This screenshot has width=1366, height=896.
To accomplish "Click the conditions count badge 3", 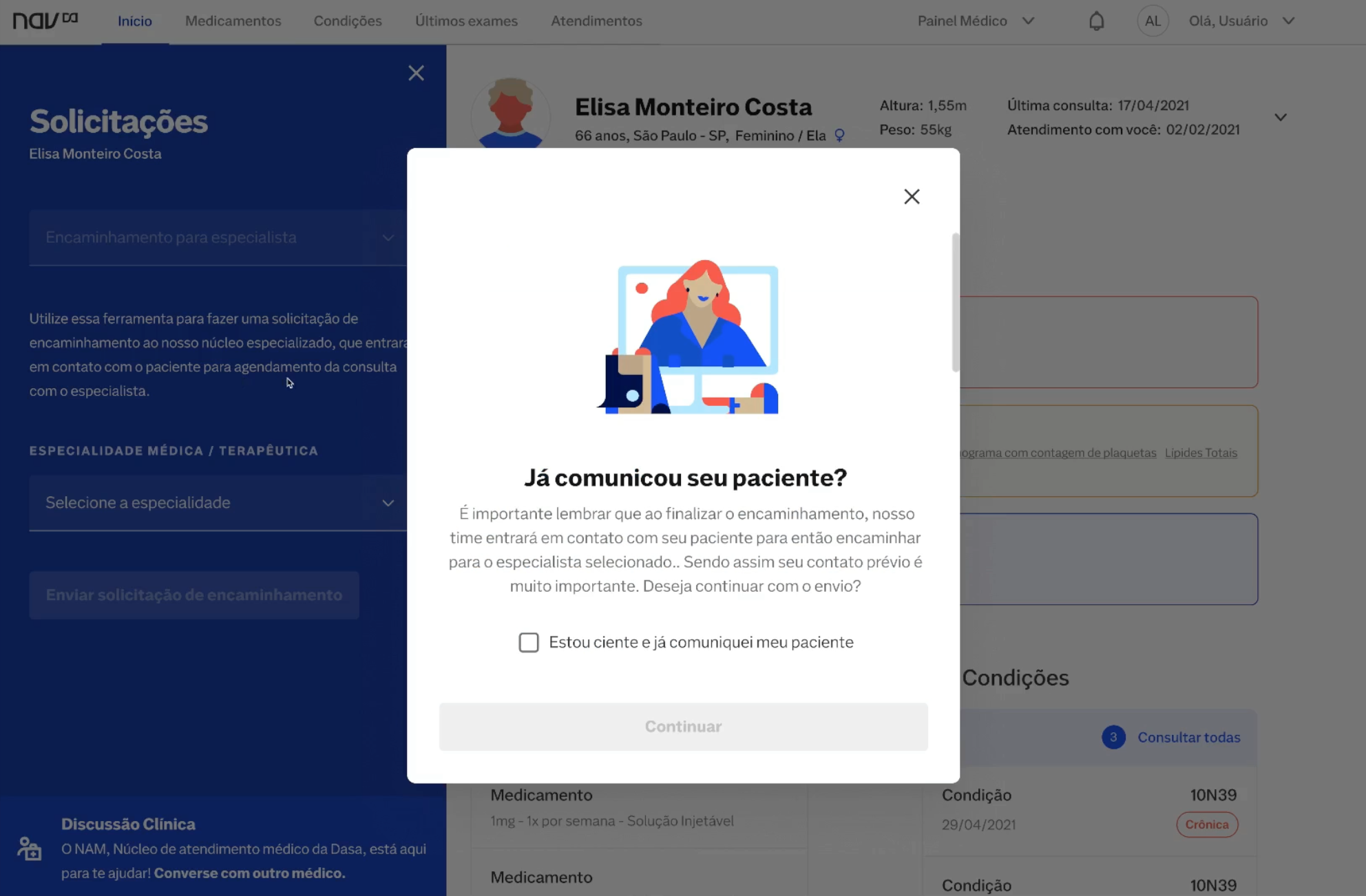I will click(x=1113, y=737).
